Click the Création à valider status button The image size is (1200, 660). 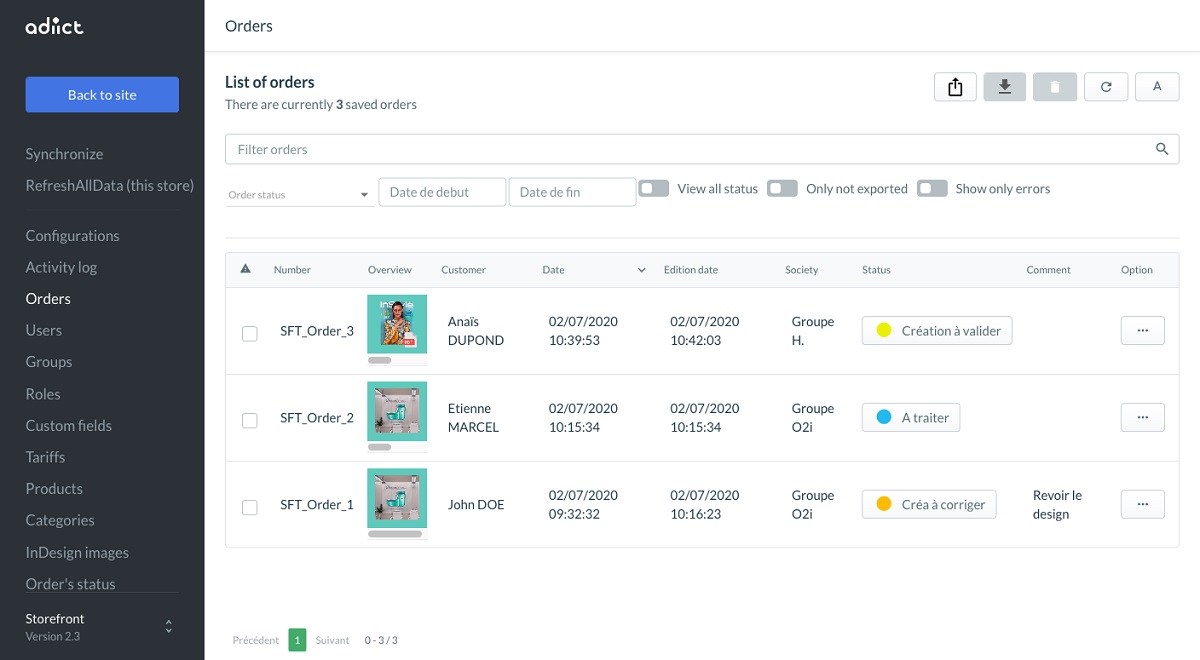[x=937, y=331]
